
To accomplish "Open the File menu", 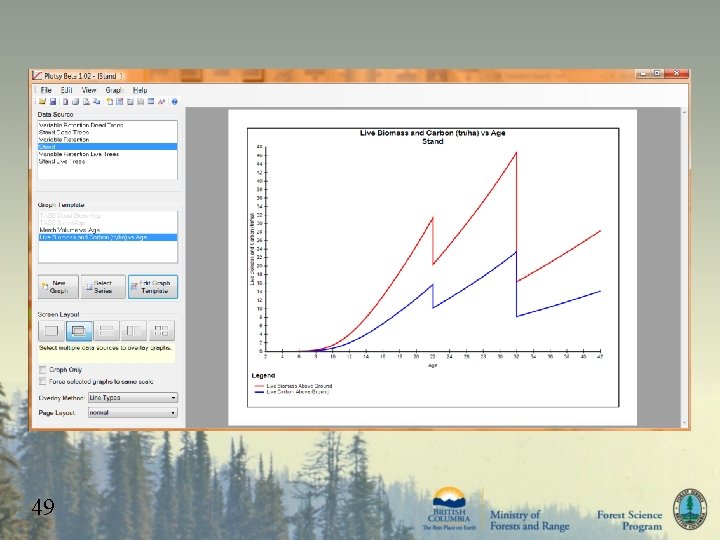I will click(x=46, y=90).
